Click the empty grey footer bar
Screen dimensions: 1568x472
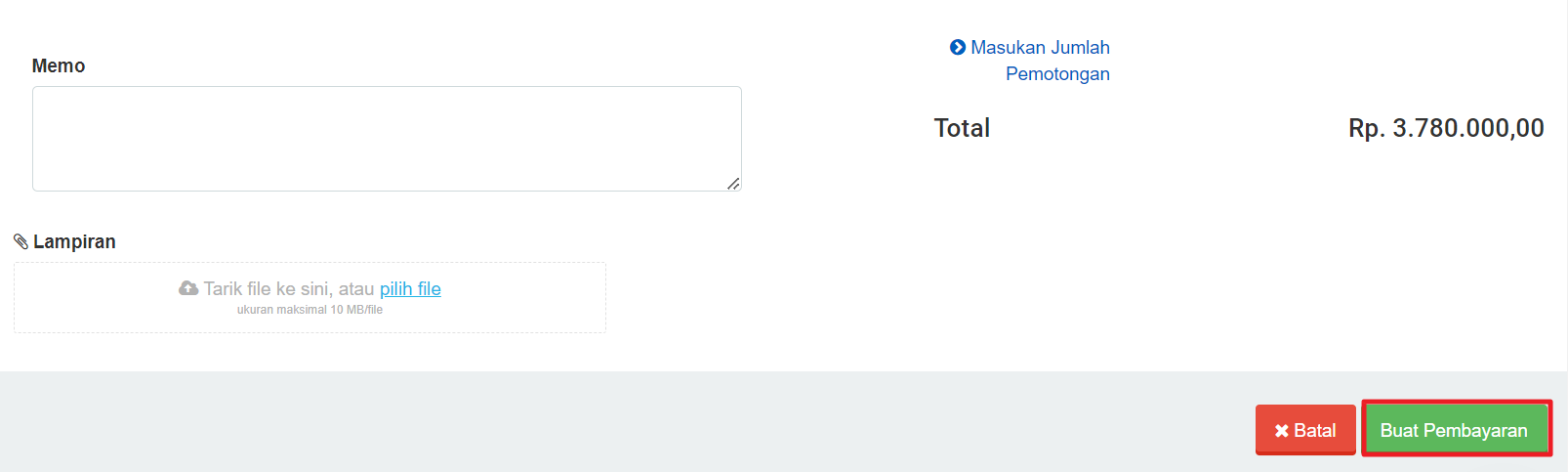[625, 421]
